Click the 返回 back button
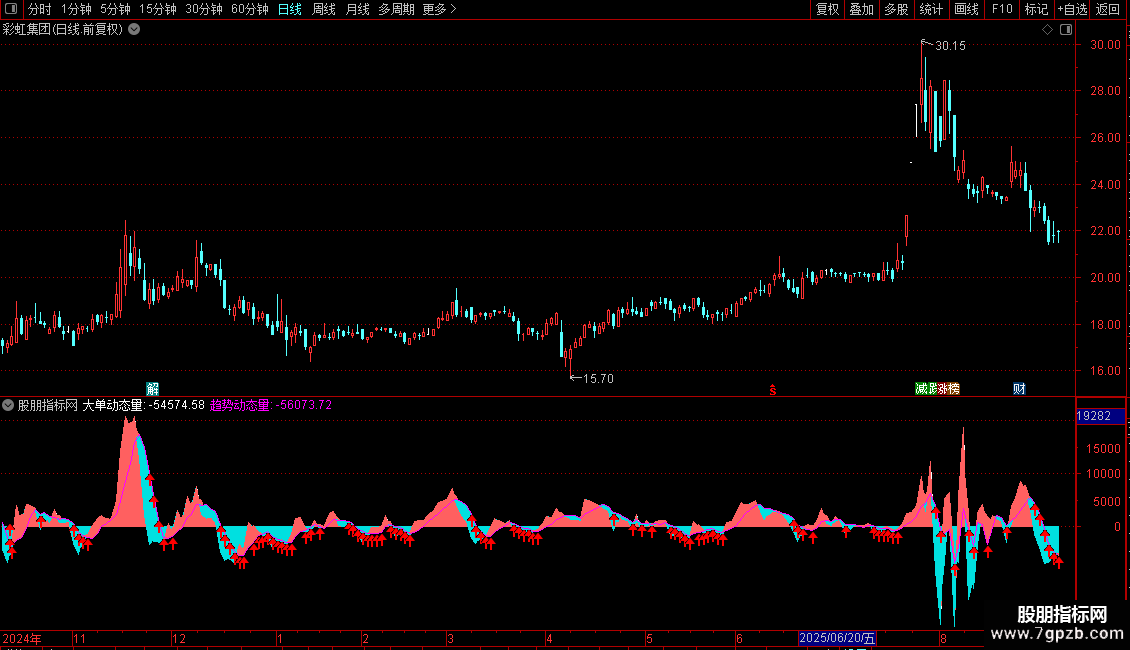 [1108, 9]
